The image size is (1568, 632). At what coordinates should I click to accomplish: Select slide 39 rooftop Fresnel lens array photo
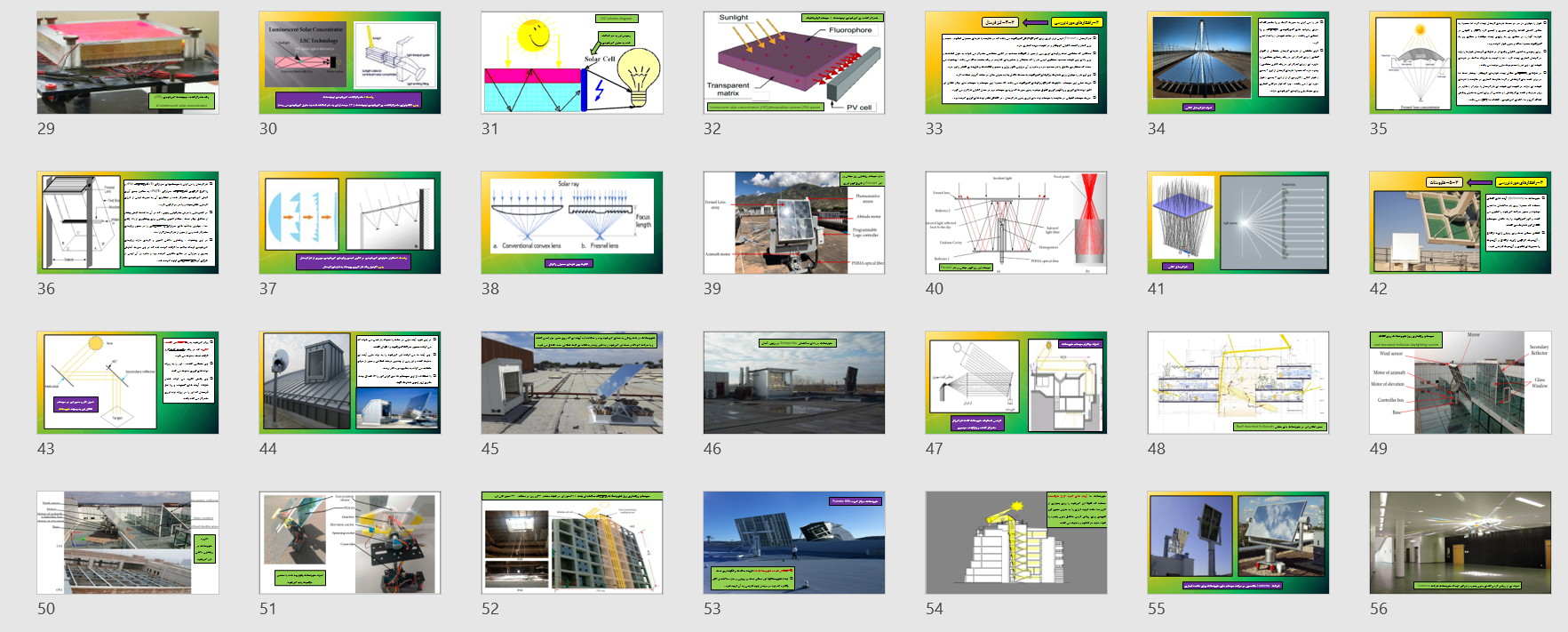coord(794,222)
